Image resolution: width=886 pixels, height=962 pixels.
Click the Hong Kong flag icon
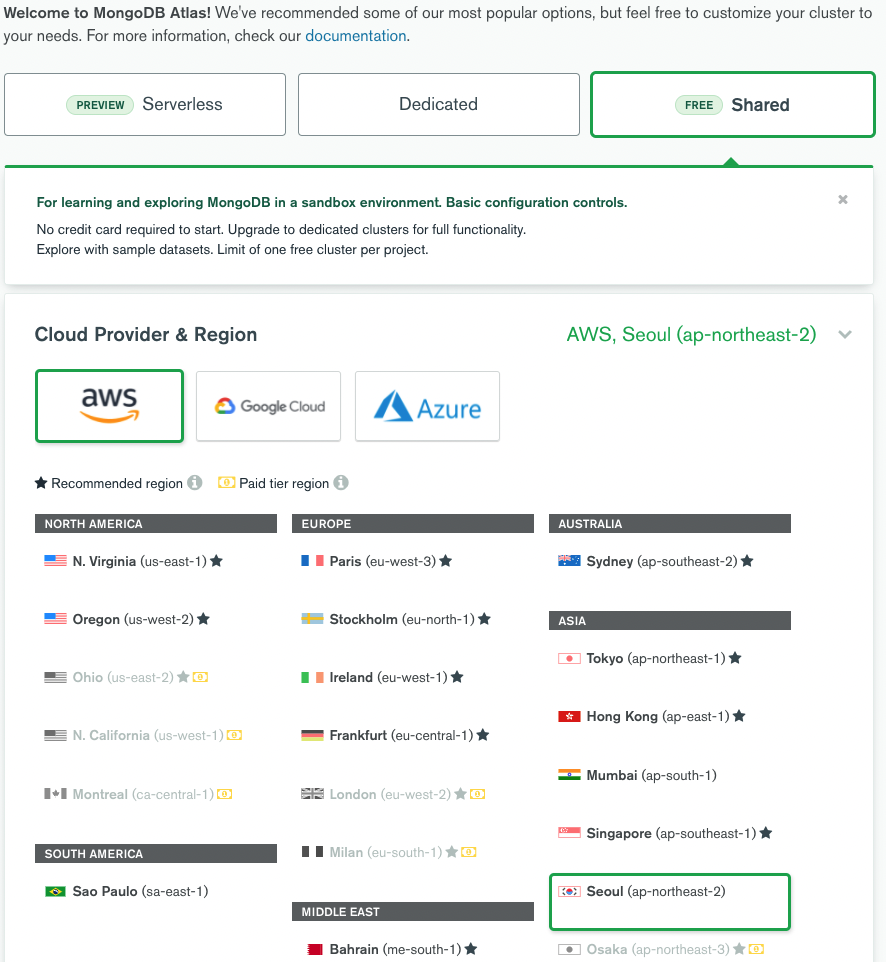click(x=569, y=716)
